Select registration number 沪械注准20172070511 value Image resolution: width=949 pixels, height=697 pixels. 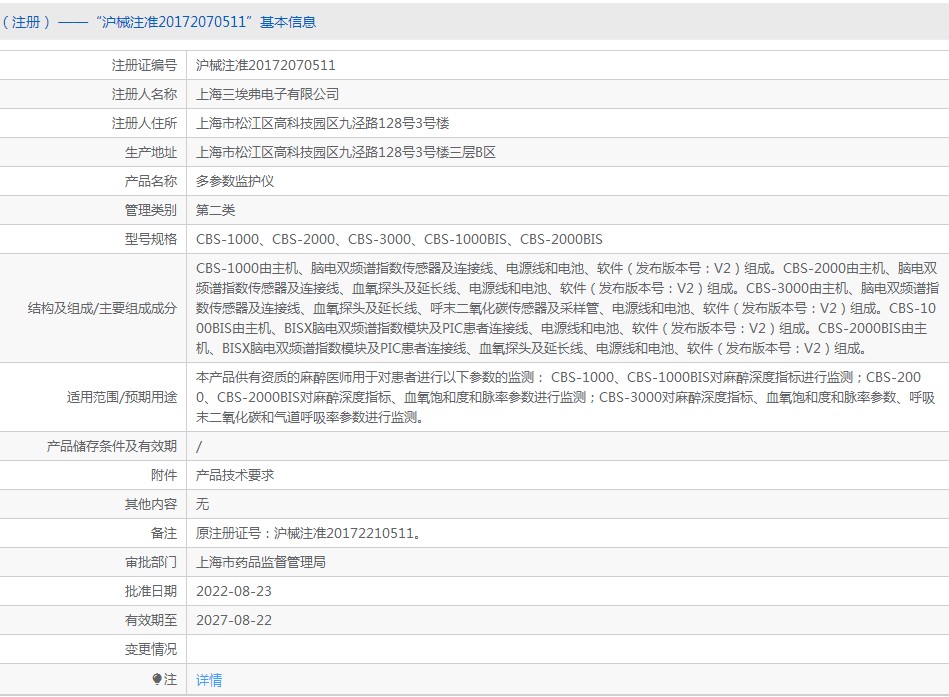tap(266, 65)
